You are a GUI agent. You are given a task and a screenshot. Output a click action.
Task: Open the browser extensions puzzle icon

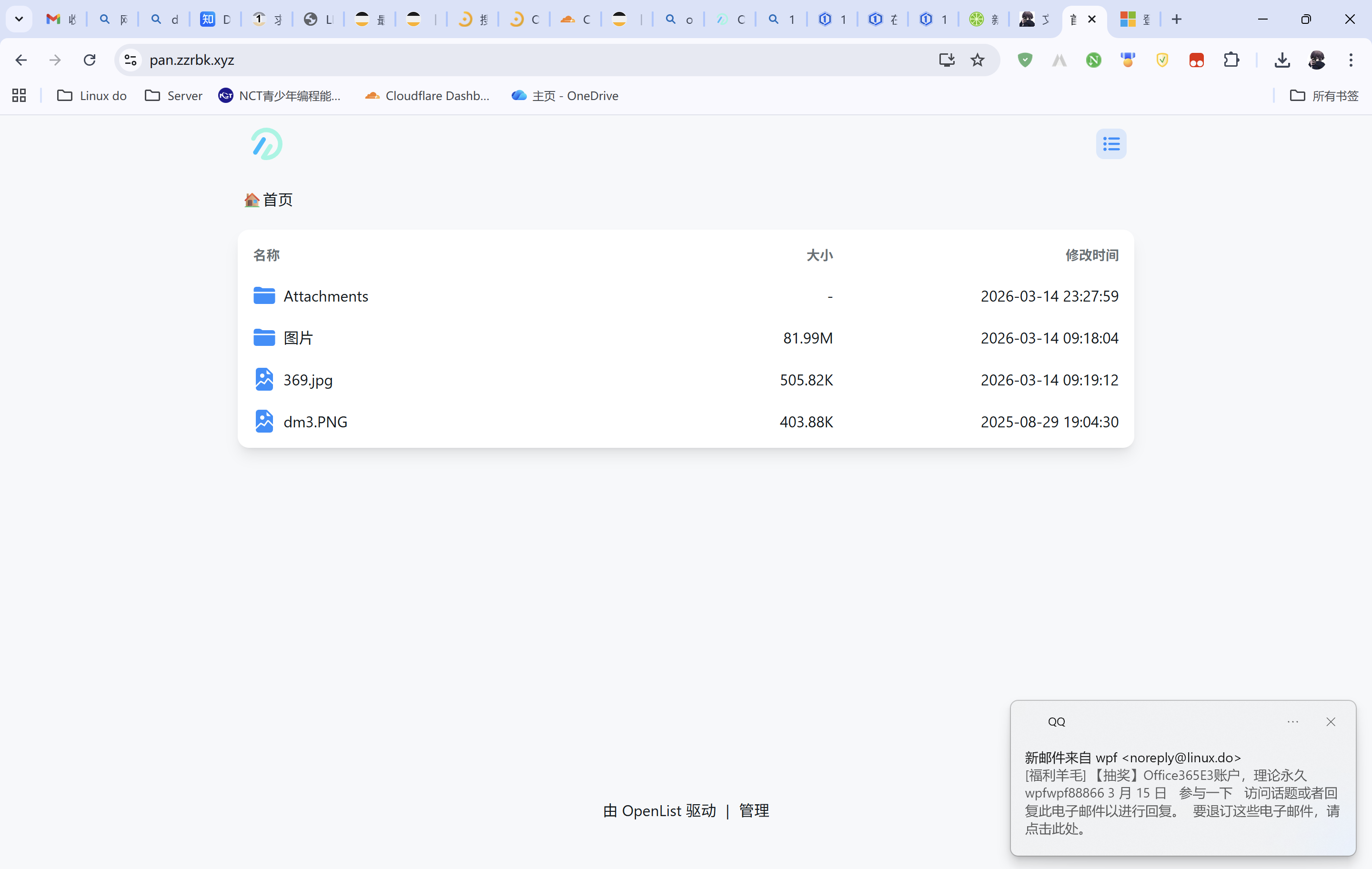tap(1231, 60)
